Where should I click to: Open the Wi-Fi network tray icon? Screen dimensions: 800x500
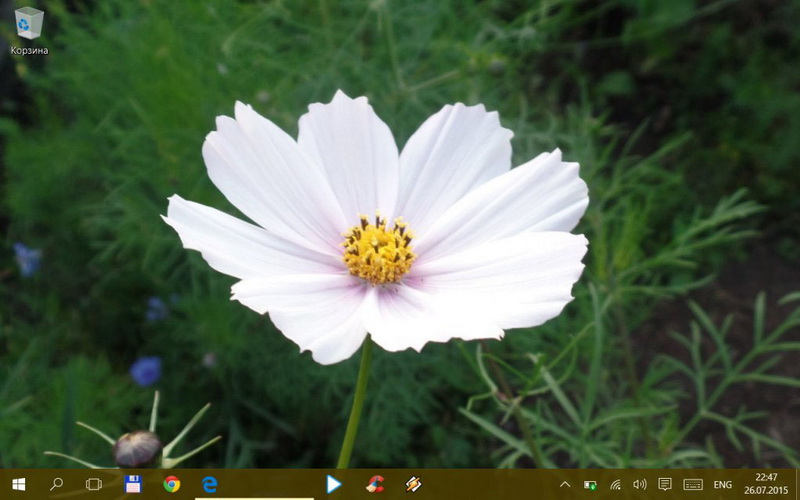pyautogui.click(x=615, y=485)
